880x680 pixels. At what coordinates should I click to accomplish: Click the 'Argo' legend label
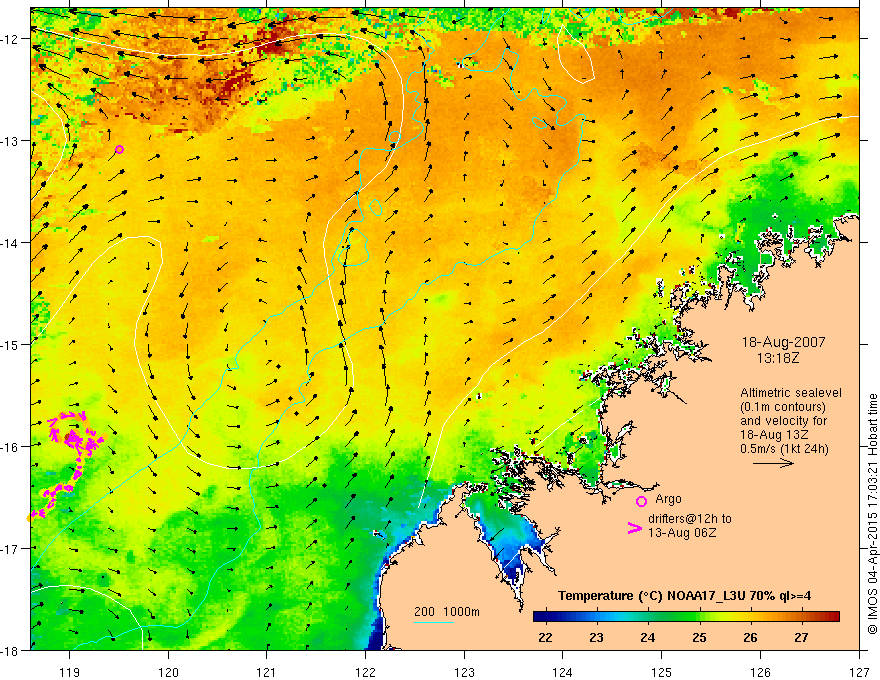(x=668, y=499)
